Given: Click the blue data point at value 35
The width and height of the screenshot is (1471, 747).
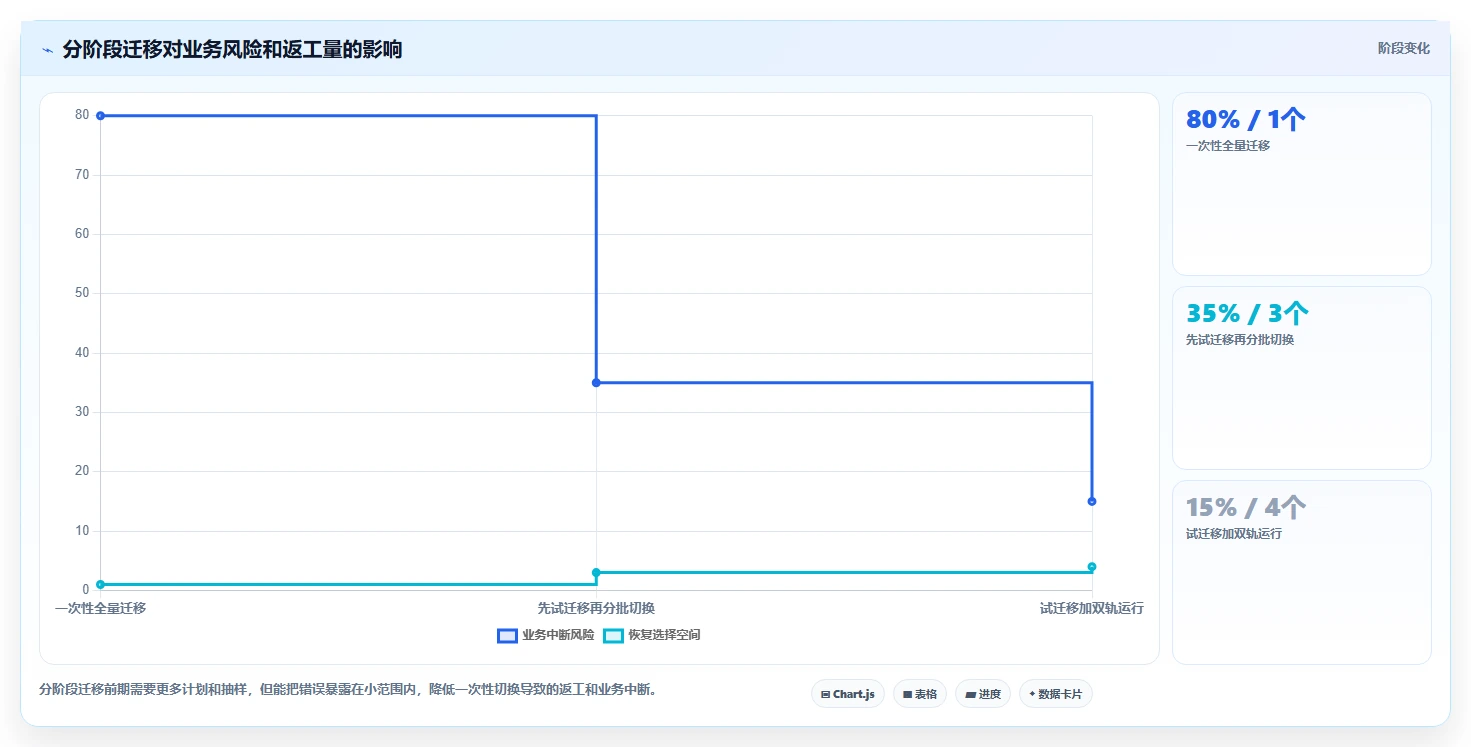Looking at the screenshot, I should click(596, 383).
